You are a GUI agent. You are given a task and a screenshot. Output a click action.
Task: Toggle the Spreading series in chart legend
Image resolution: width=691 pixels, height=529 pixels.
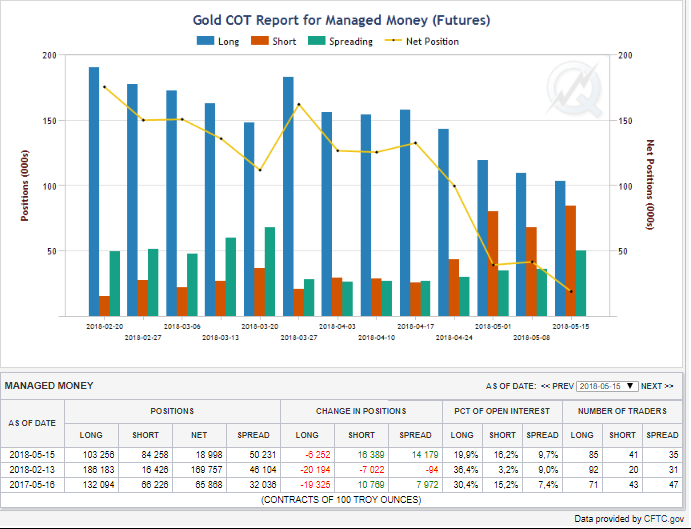click(x=341, y=41)
